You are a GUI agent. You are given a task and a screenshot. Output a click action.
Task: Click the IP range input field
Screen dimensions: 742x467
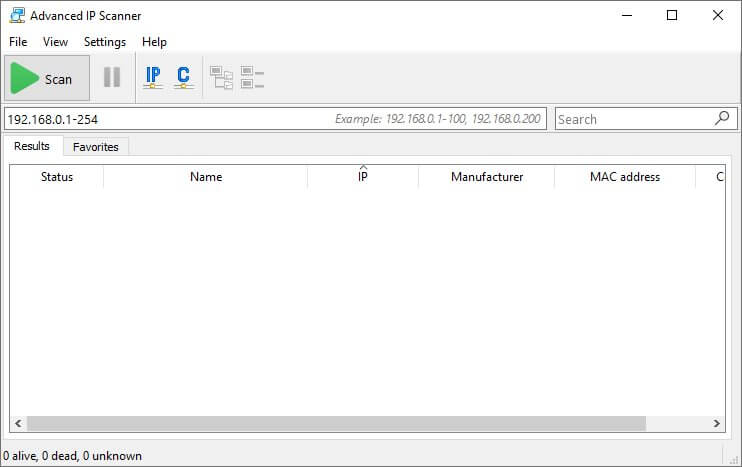coord(275,119)
